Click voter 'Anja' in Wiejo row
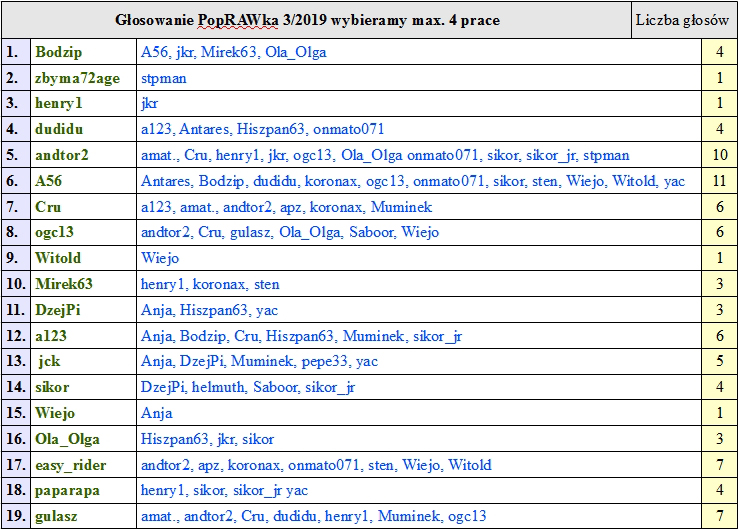 [x=156, y=413]
